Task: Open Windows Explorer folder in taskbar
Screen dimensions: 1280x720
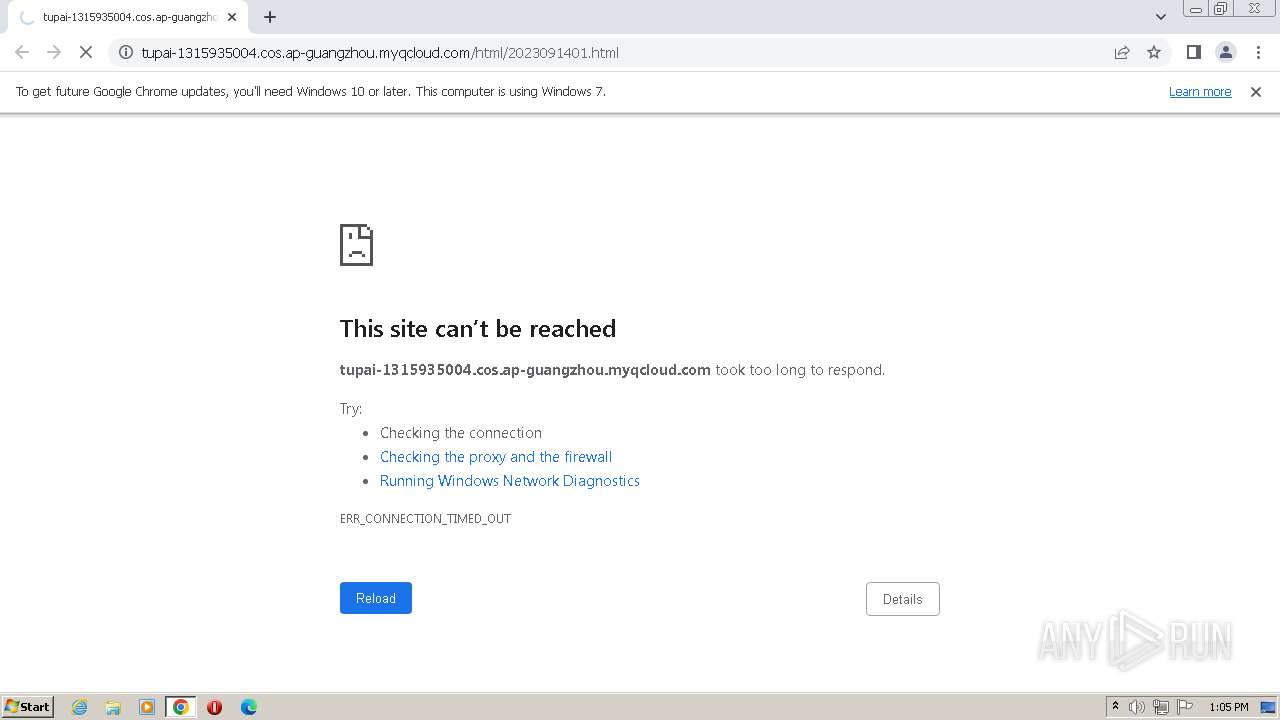Action: point(113,707)
